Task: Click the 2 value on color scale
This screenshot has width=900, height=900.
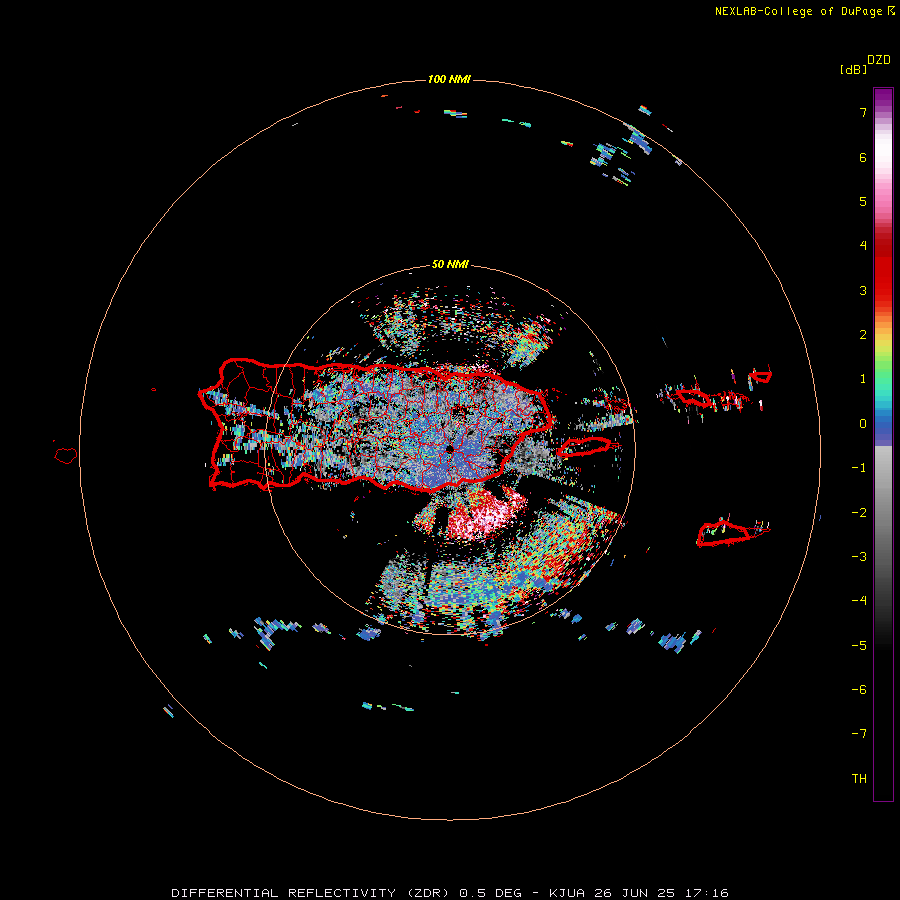Action: (863, 335)
